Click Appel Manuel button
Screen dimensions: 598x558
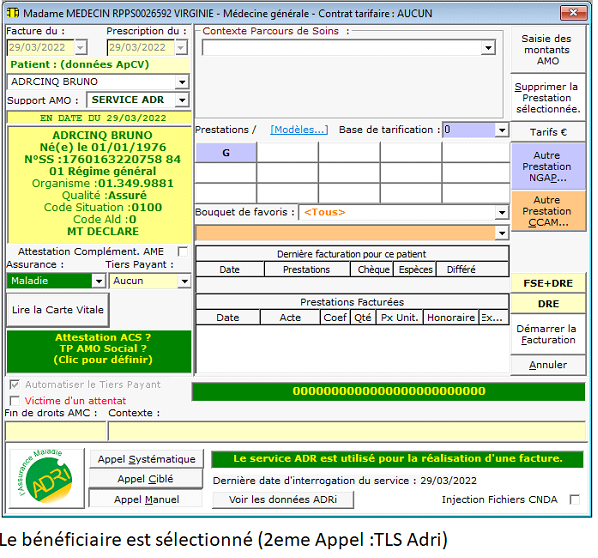tap(146, 499)
